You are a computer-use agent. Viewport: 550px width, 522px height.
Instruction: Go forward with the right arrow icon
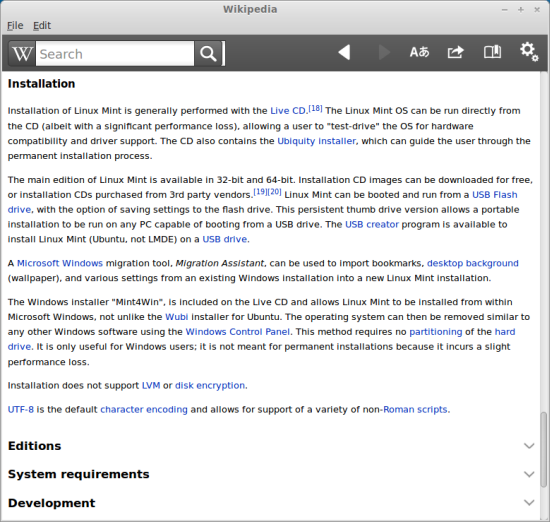point(384,53)
